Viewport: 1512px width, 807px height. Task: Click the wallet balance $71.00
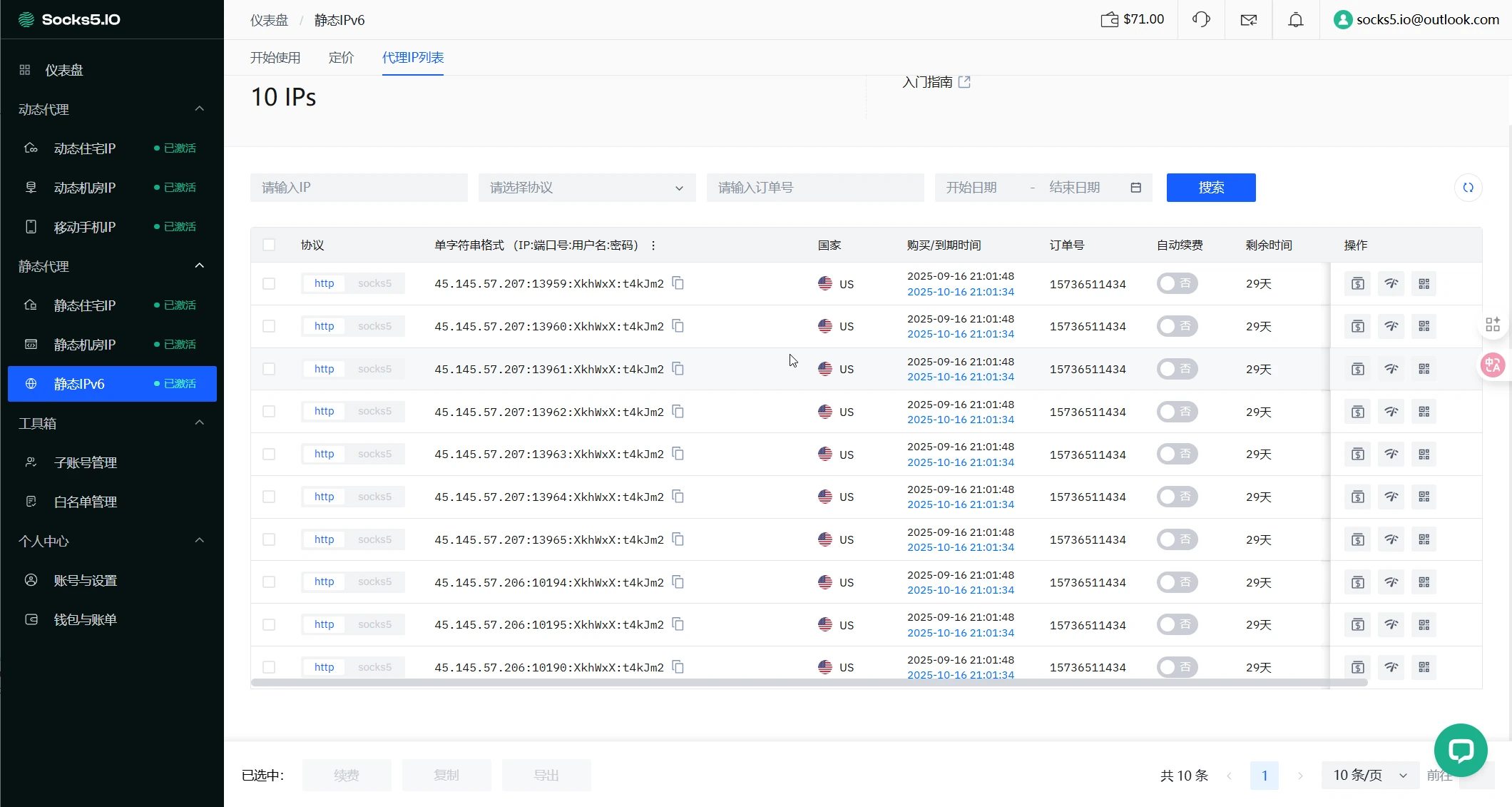(x=1133, y=19)
